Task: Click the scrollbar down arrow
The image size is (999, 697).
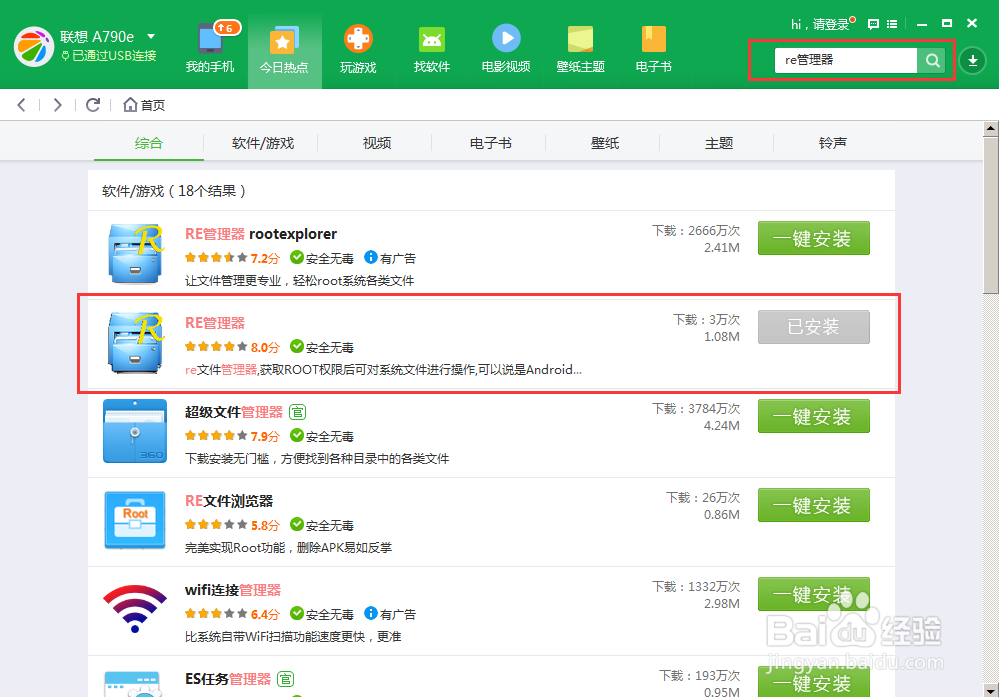Action: click(991, 689)
